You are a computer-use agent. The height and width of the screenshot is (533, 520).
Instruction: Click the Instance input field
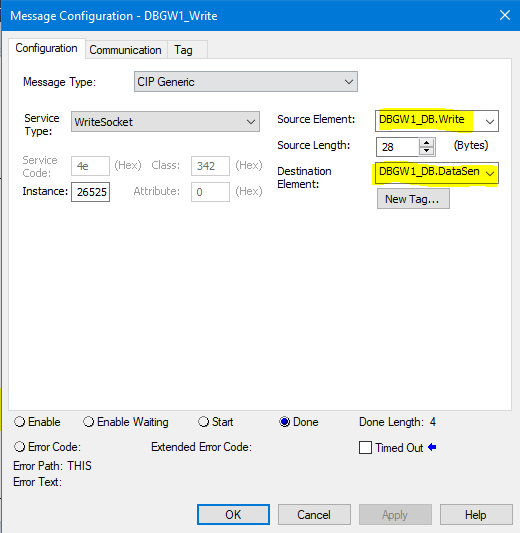90,192
